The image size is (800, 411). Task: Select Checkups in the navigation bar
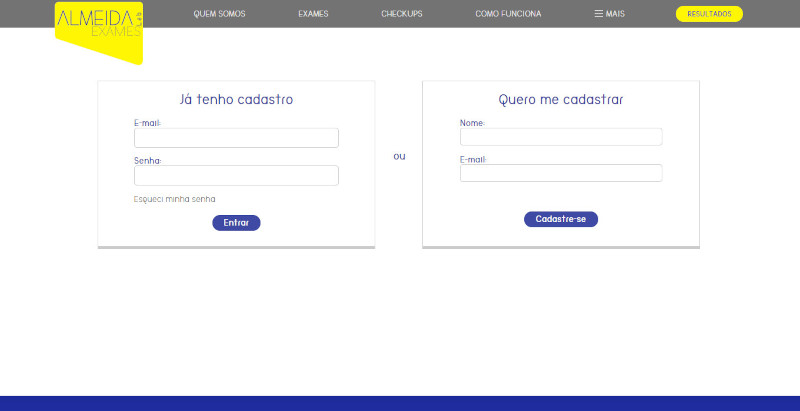pos(402,14)
